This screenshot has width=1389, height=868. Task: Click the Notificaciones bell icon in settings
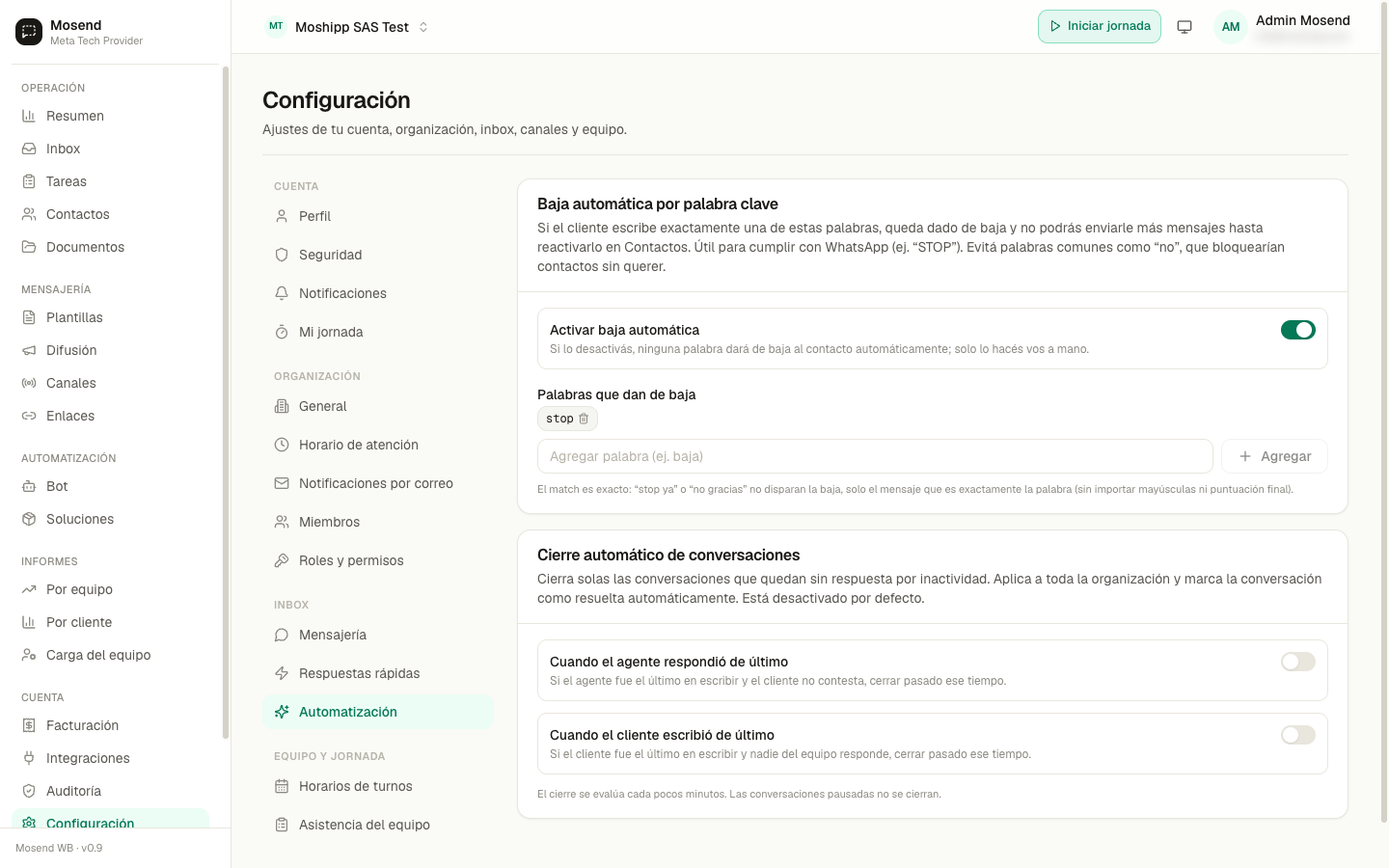(282, 293)
